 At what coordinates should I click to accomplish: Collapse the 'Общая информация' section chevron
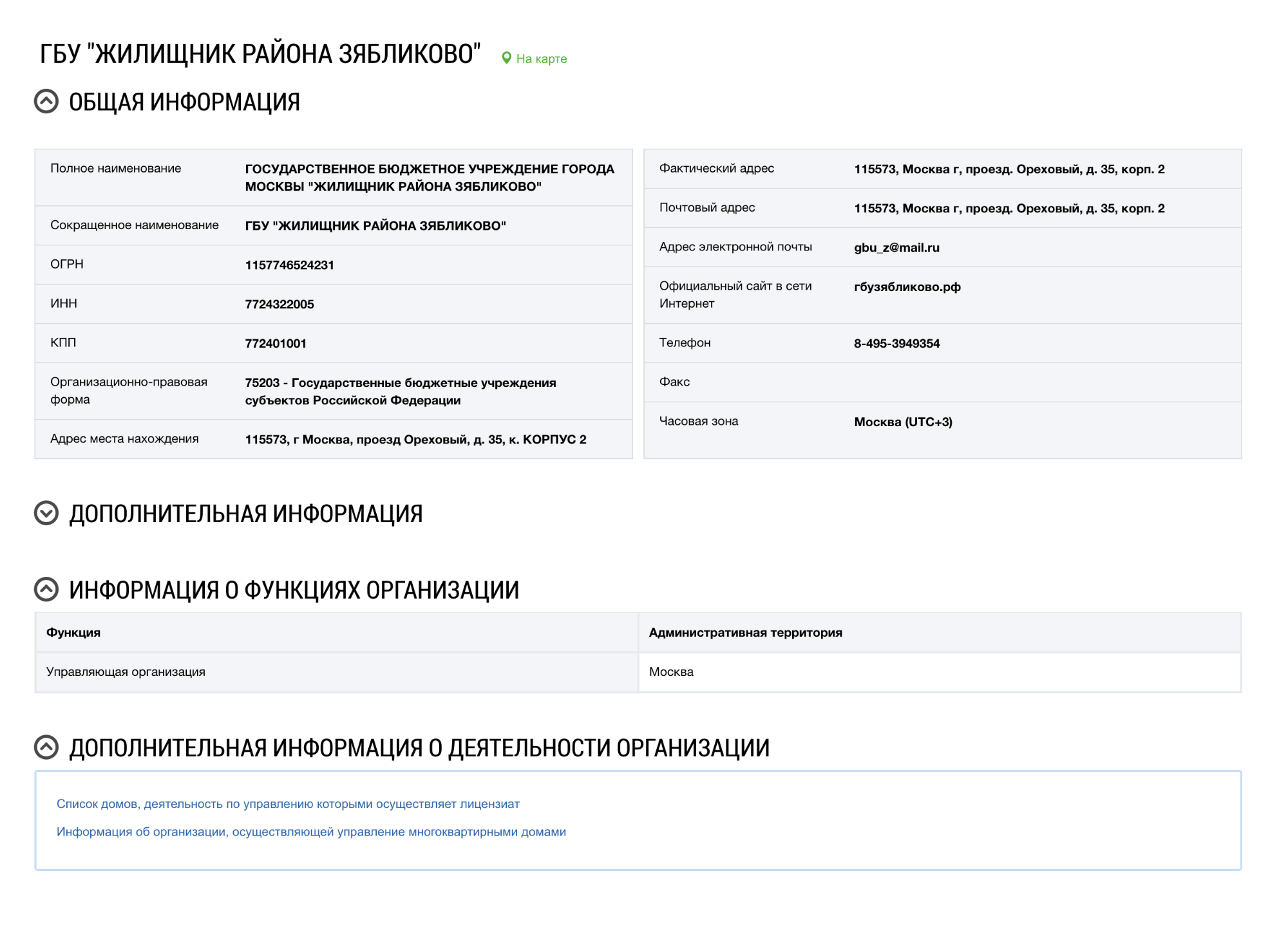(46, 102)
